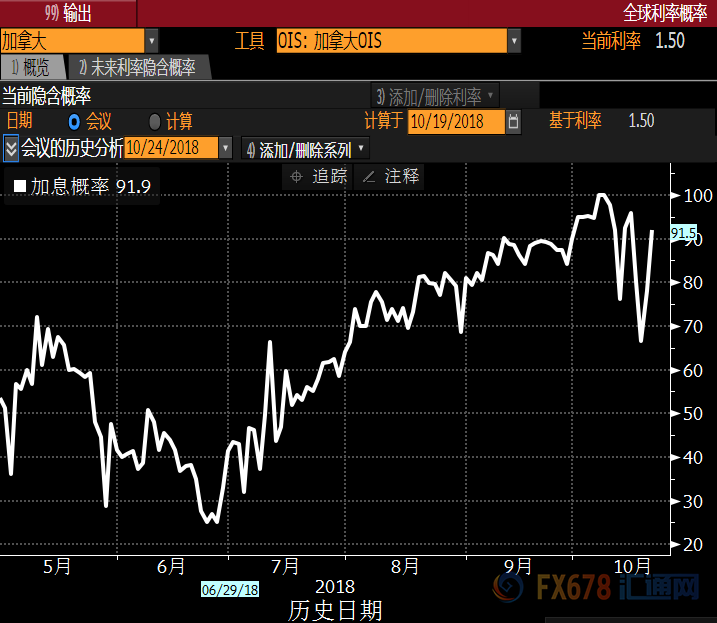Switch to the 1) 概览 tab
The height and width of the screenshot is (623, 717).
pyautogui.click(x=33, y=67)
